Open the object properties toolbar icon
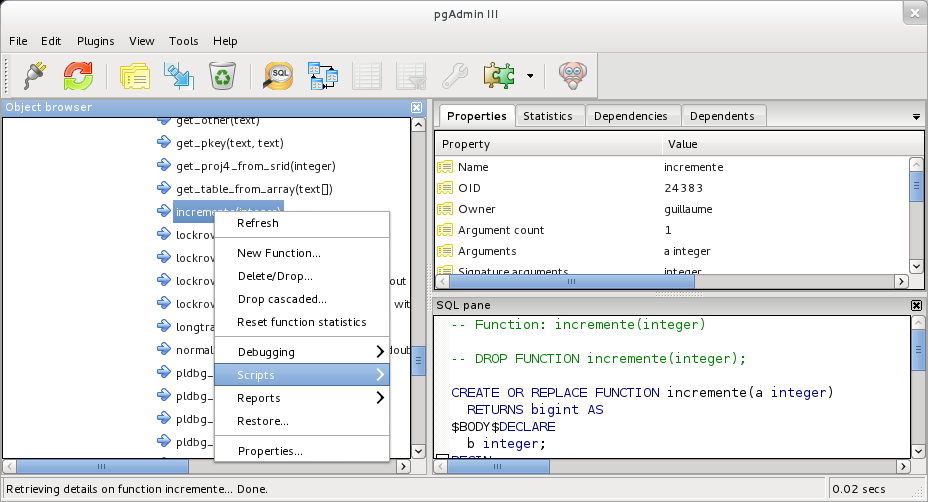 coord(135,76)
